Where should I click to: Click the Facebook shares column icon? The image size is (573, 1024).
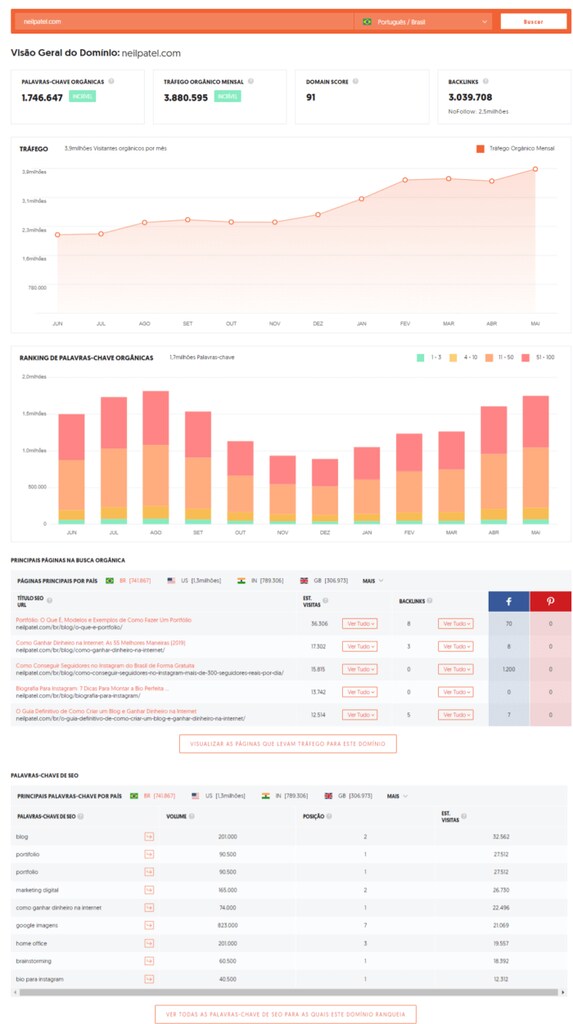pyautogui.click(x=509, y=601)
